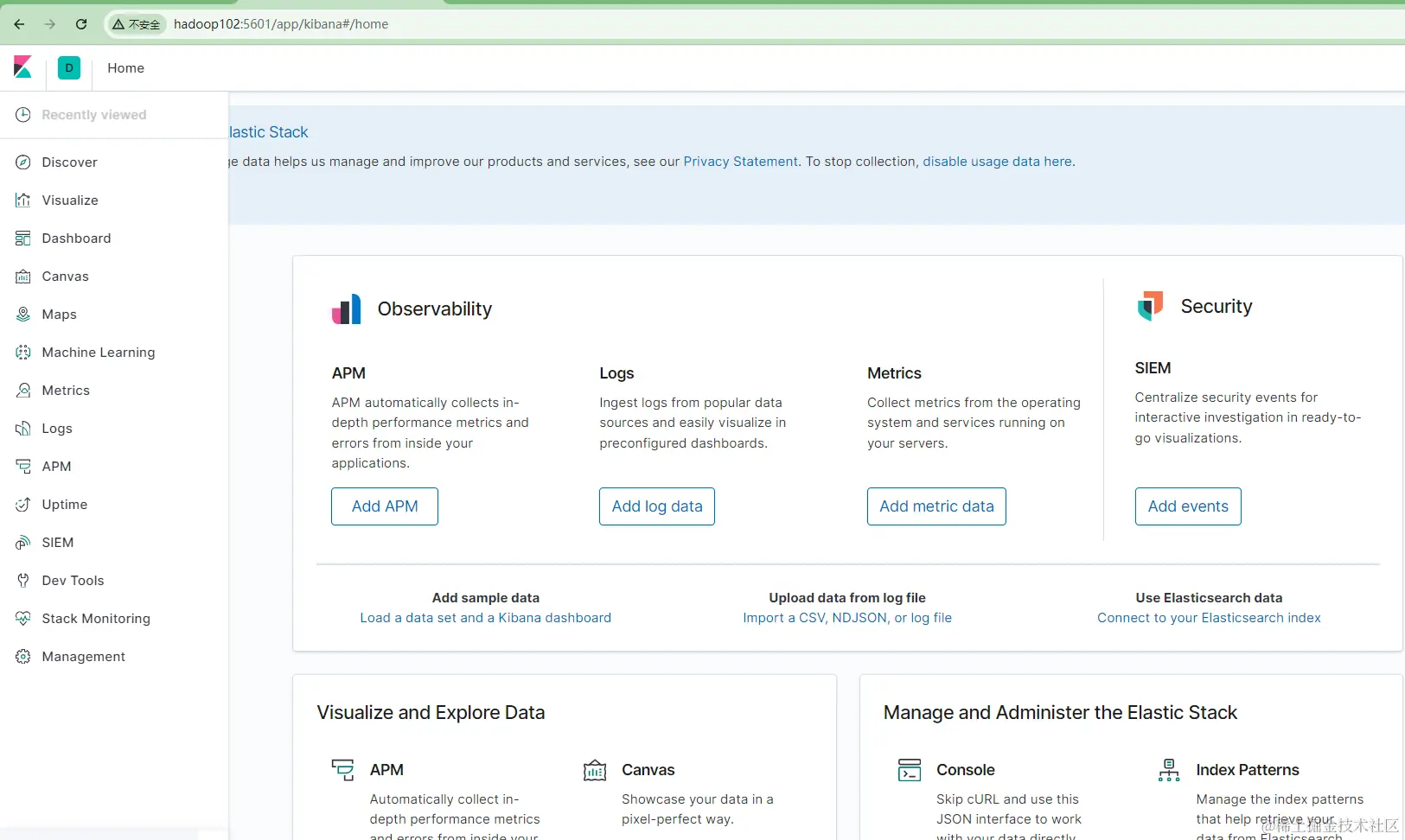Click the Console terminal icon
This screenshot has width=1405, height=840.
coord(910,770)
